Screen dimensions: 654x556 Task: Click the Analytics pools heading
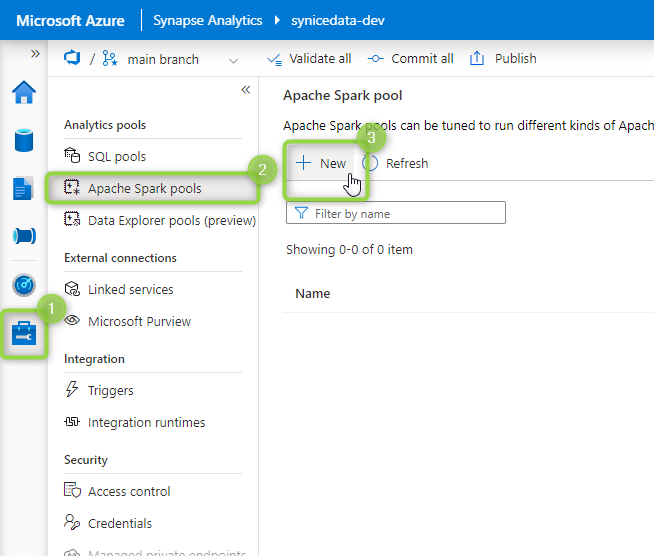(x=105, y=125)
